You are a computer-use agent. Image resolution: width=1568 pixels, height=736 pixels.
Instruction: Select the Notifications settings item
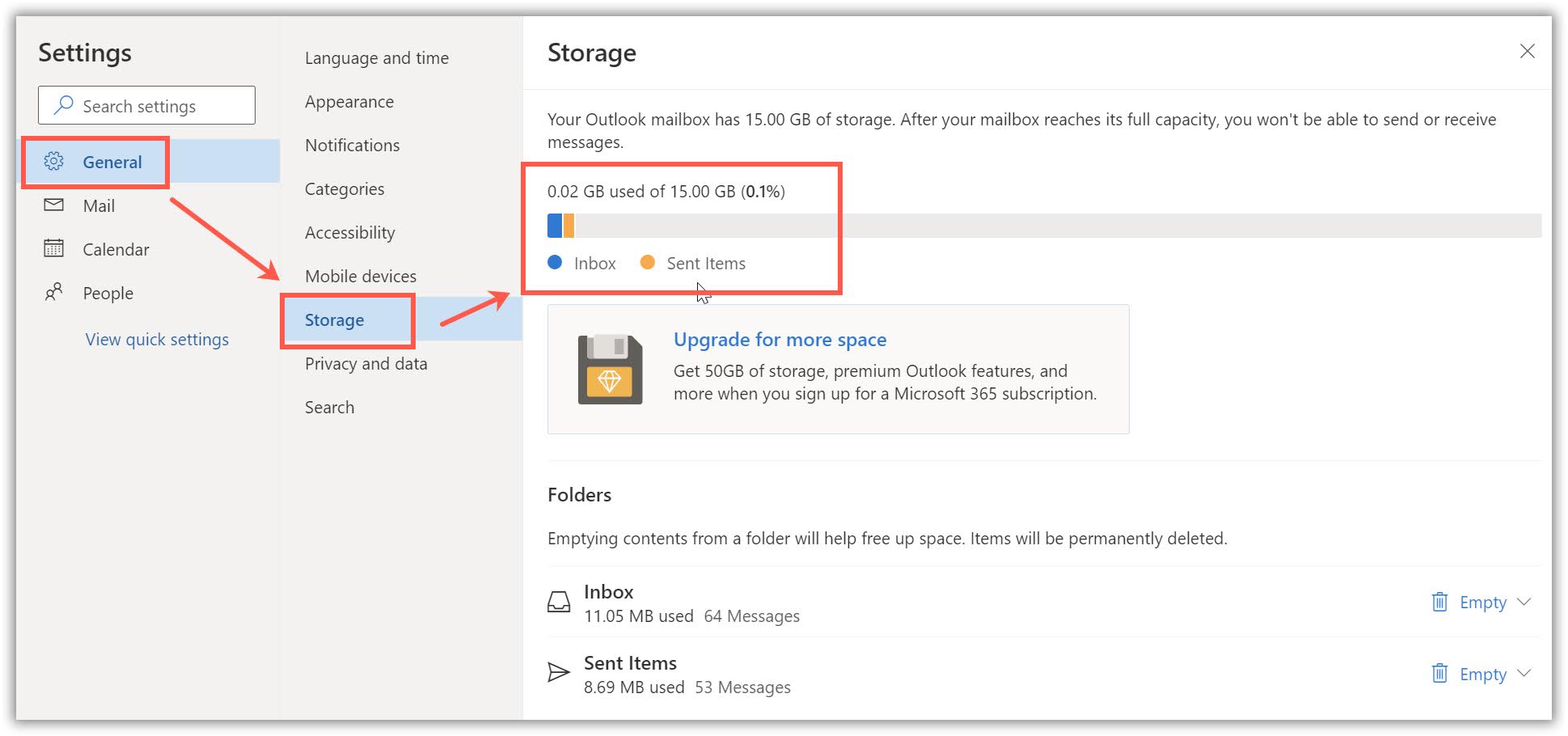353,146
